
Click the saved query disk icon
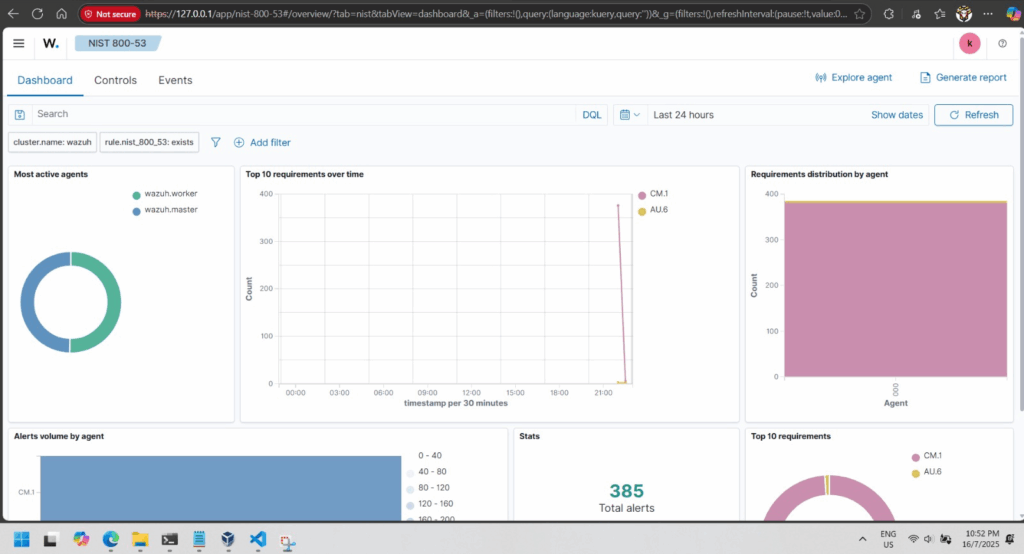tap(20, 115)
